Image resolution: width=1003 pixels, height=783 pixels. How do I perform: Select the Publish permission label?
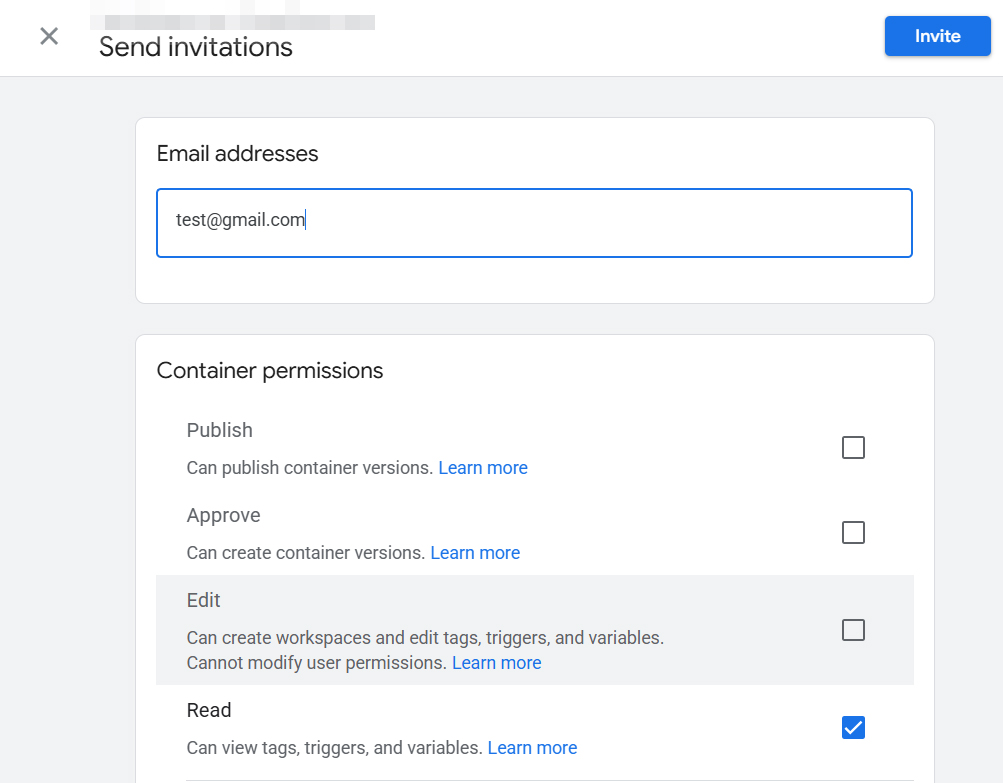[x=219, y=430]
